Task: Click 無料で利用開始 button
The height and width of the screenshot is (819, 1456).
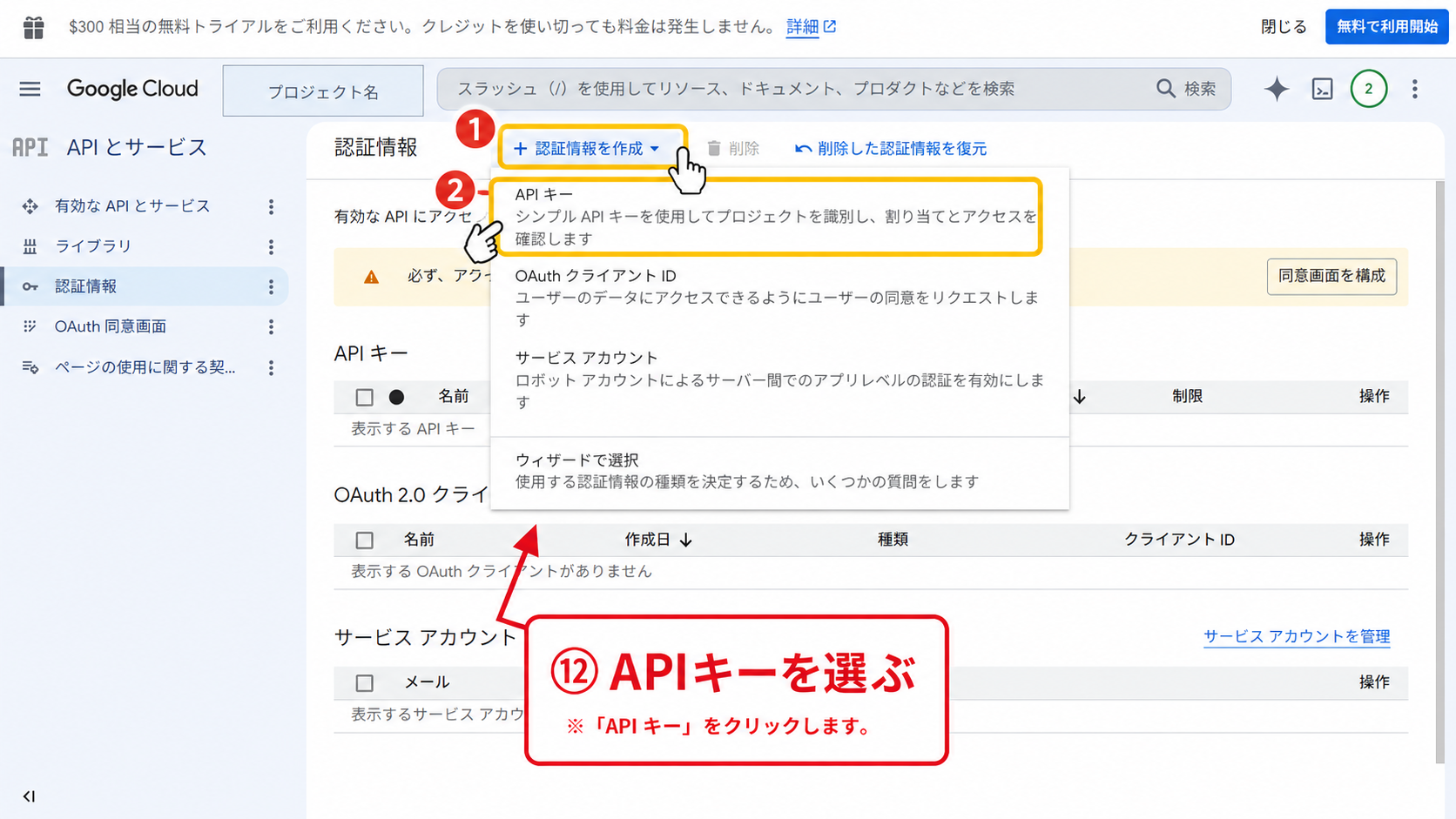Action: pyautogui.click(x=1386, y=27)
